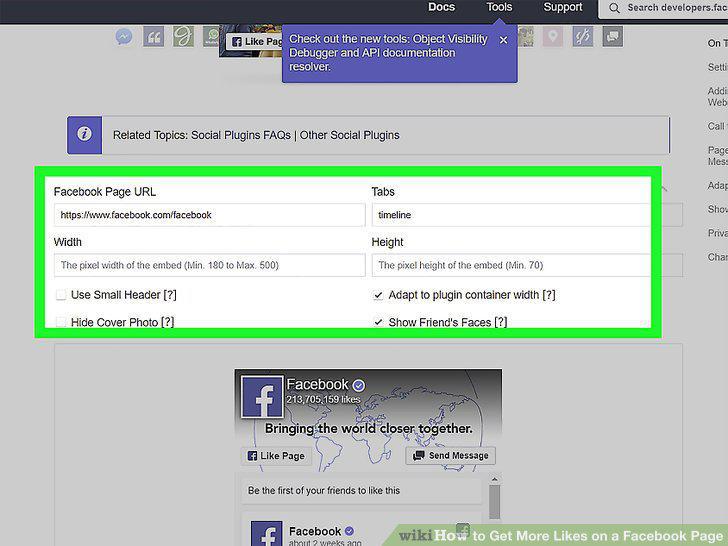Follow the Other Social Plugins link
This screenshot has width=728, height=546.
pyautogui.click(x=350, y=135)
